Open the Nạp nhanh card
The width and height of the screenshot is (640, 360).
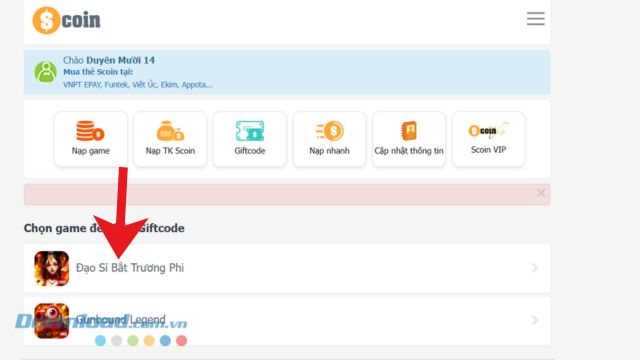[x=329, y=139]
